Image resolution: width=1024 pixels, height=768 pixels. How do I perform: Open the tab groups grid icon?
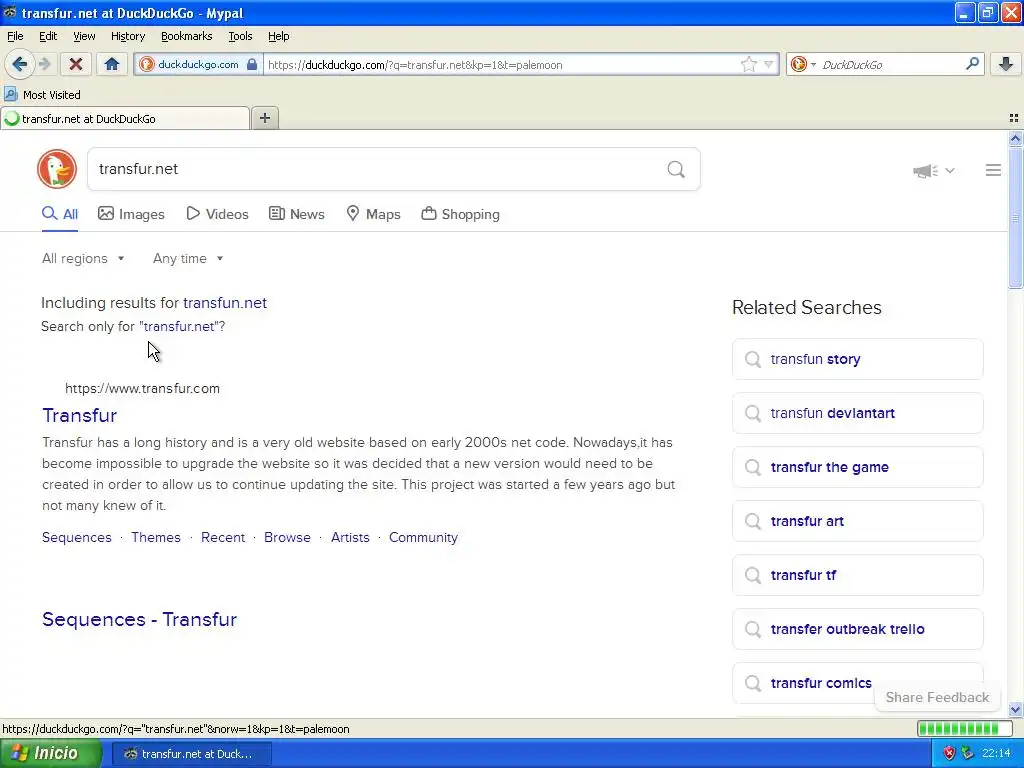(x=1014, y=118)
